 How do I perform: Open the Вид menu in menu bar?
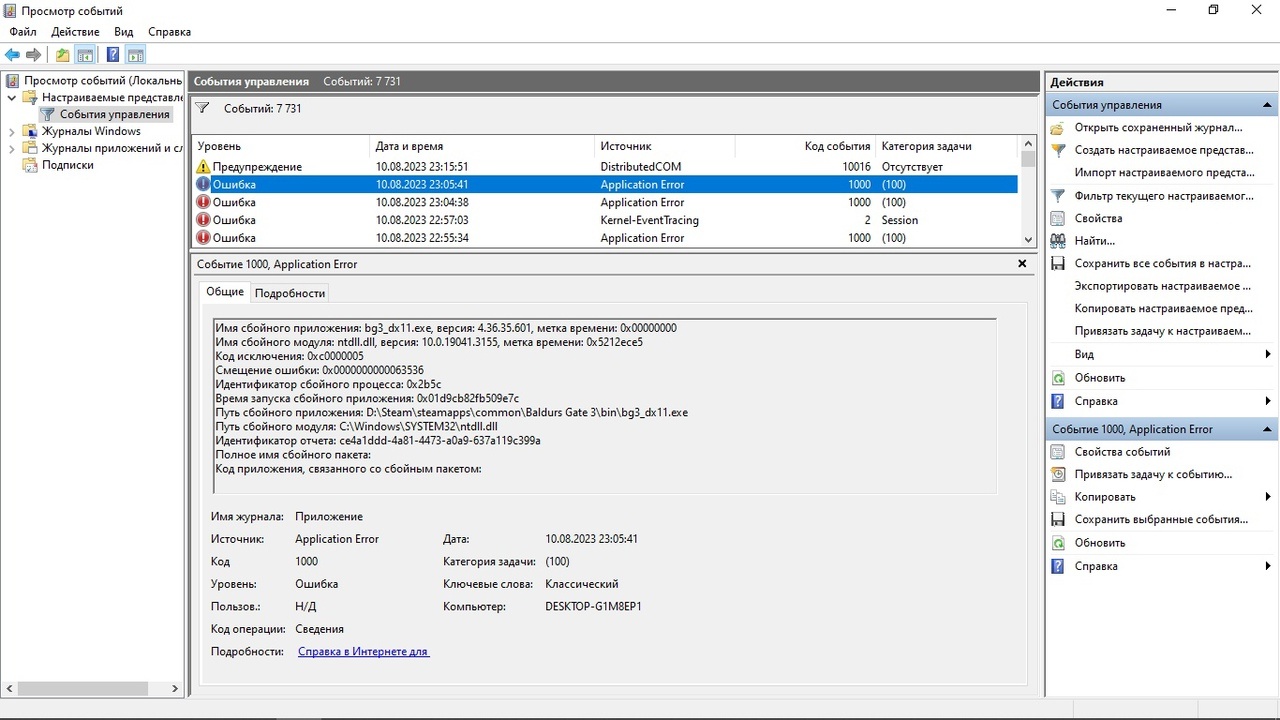coord(124,32)
